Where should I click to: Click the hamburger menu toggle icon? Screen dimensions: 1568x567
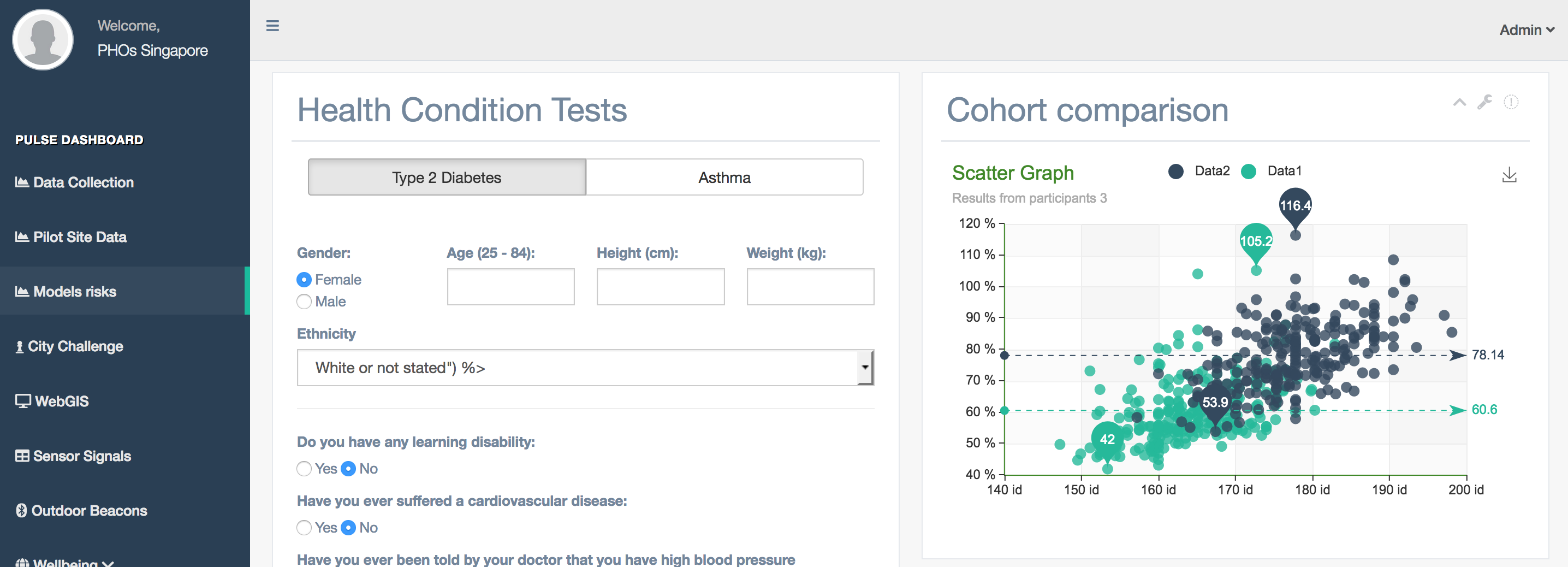point(272,26)
